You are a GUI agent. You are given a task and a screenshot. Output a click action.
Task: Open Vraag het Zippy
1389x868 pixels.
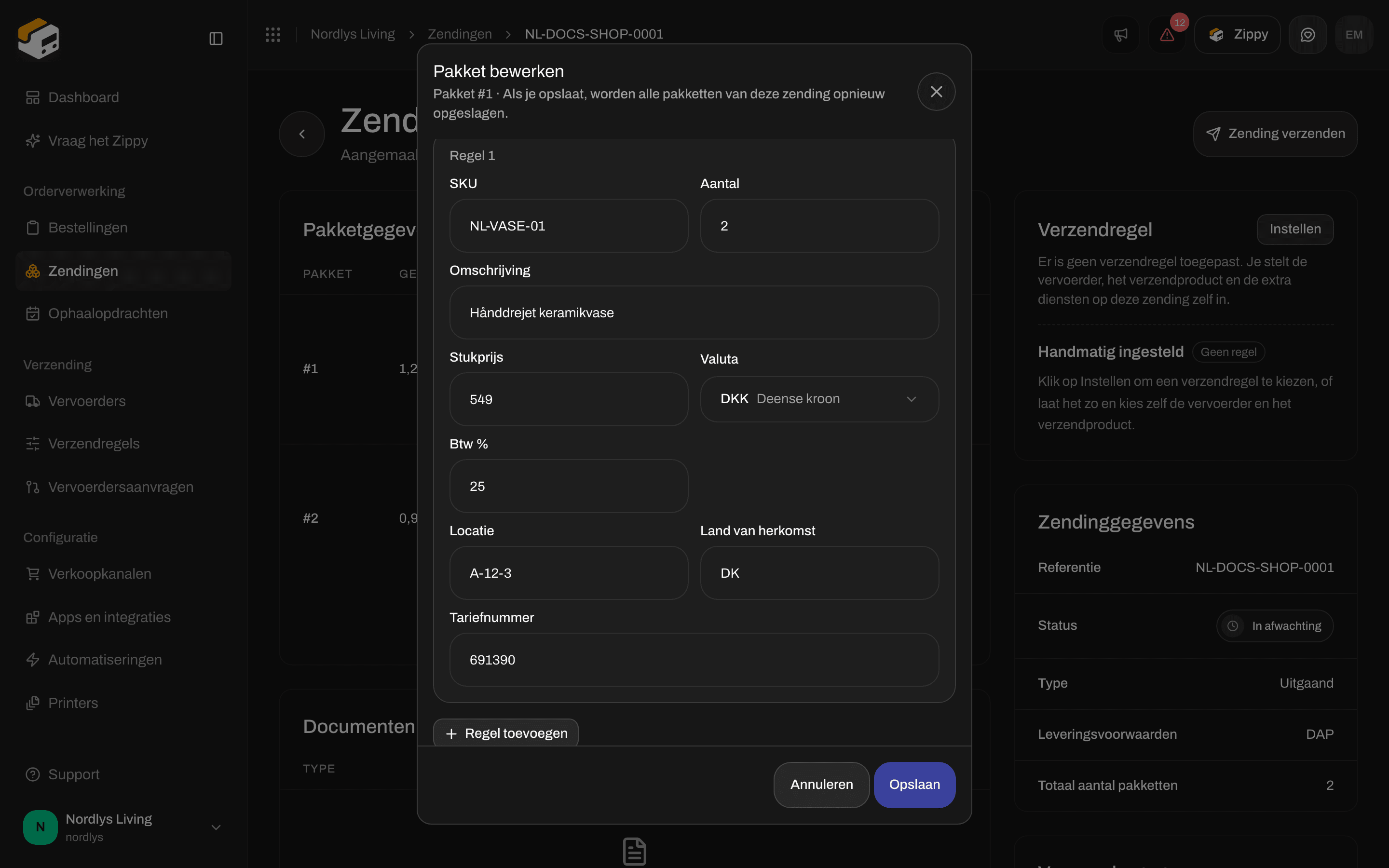123,141
